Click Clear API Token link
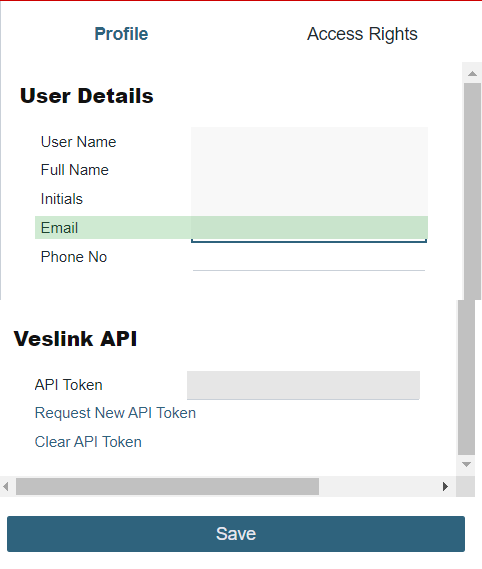Viewport: 482px width, 569px height. point(88,442)
